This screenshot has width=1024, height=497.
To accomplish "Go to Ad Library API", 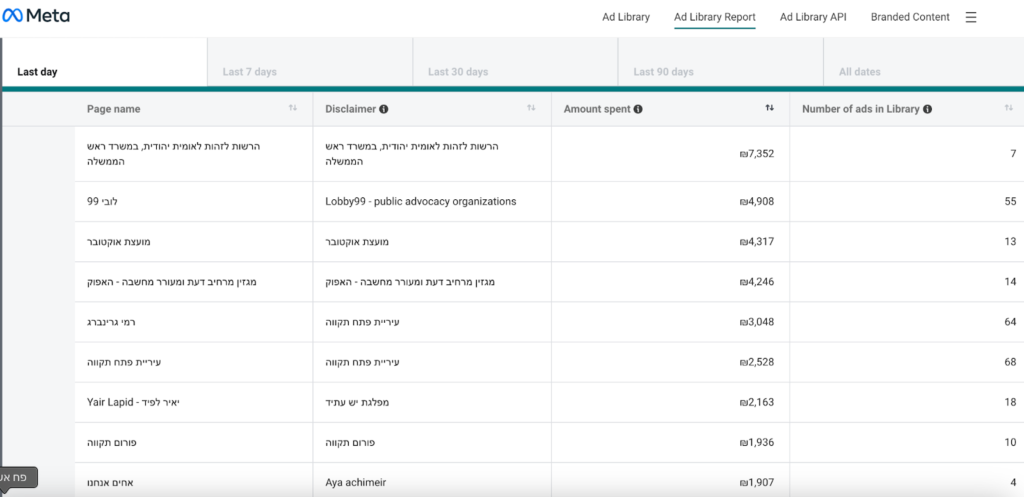I will [813, 17].
